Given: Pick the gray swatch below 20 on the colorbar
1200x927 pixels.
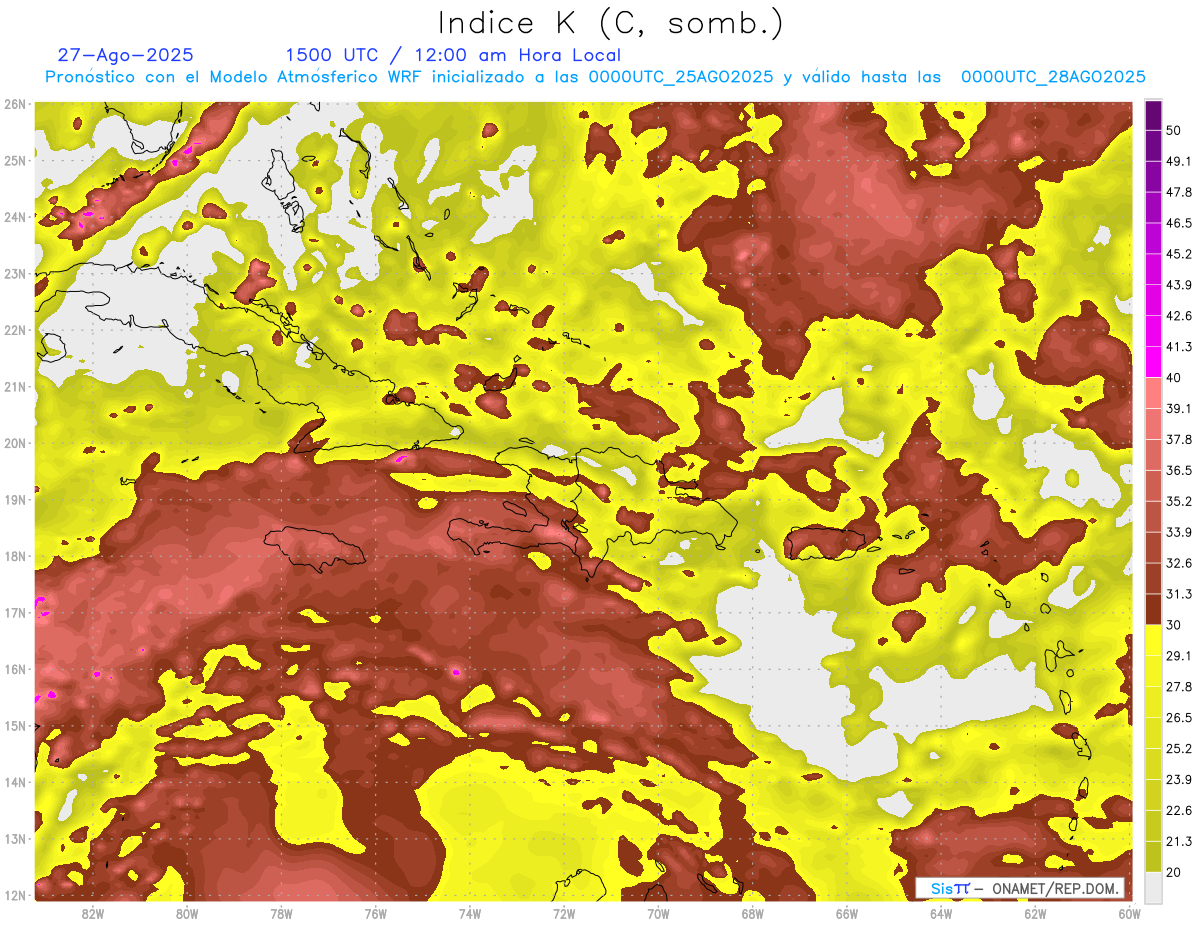Looking at the screenshot, I should [x=1153, y=886].
